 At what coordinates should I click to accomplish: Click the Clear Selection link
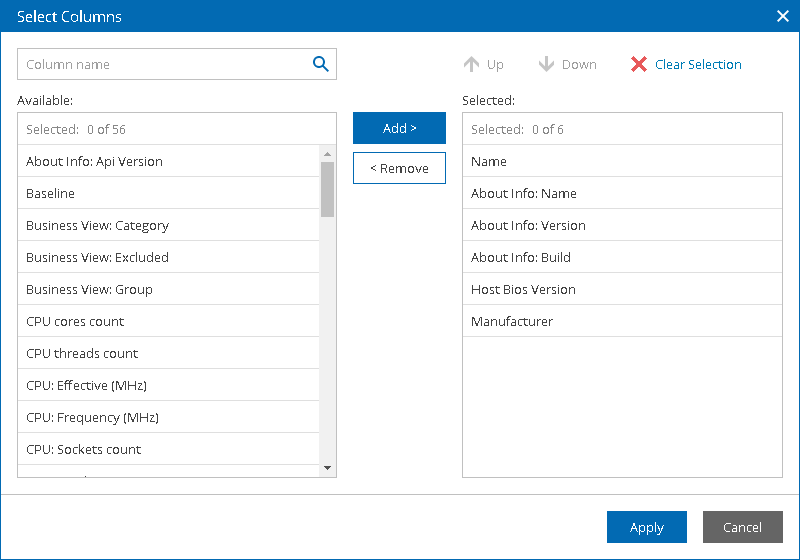698,64
